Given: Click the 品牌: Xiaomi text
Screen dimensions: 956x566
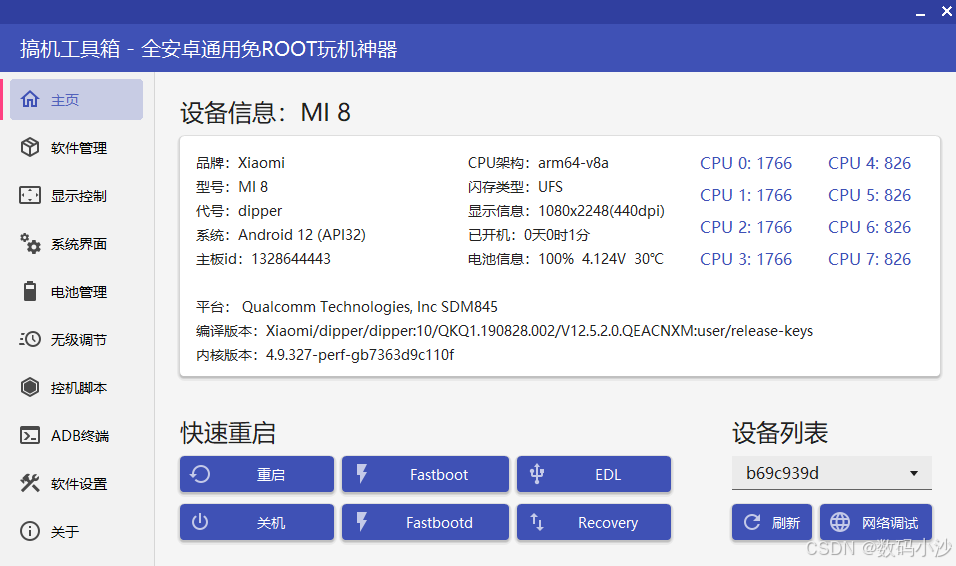Looking at the screenshot, I should tap(240, 163).
